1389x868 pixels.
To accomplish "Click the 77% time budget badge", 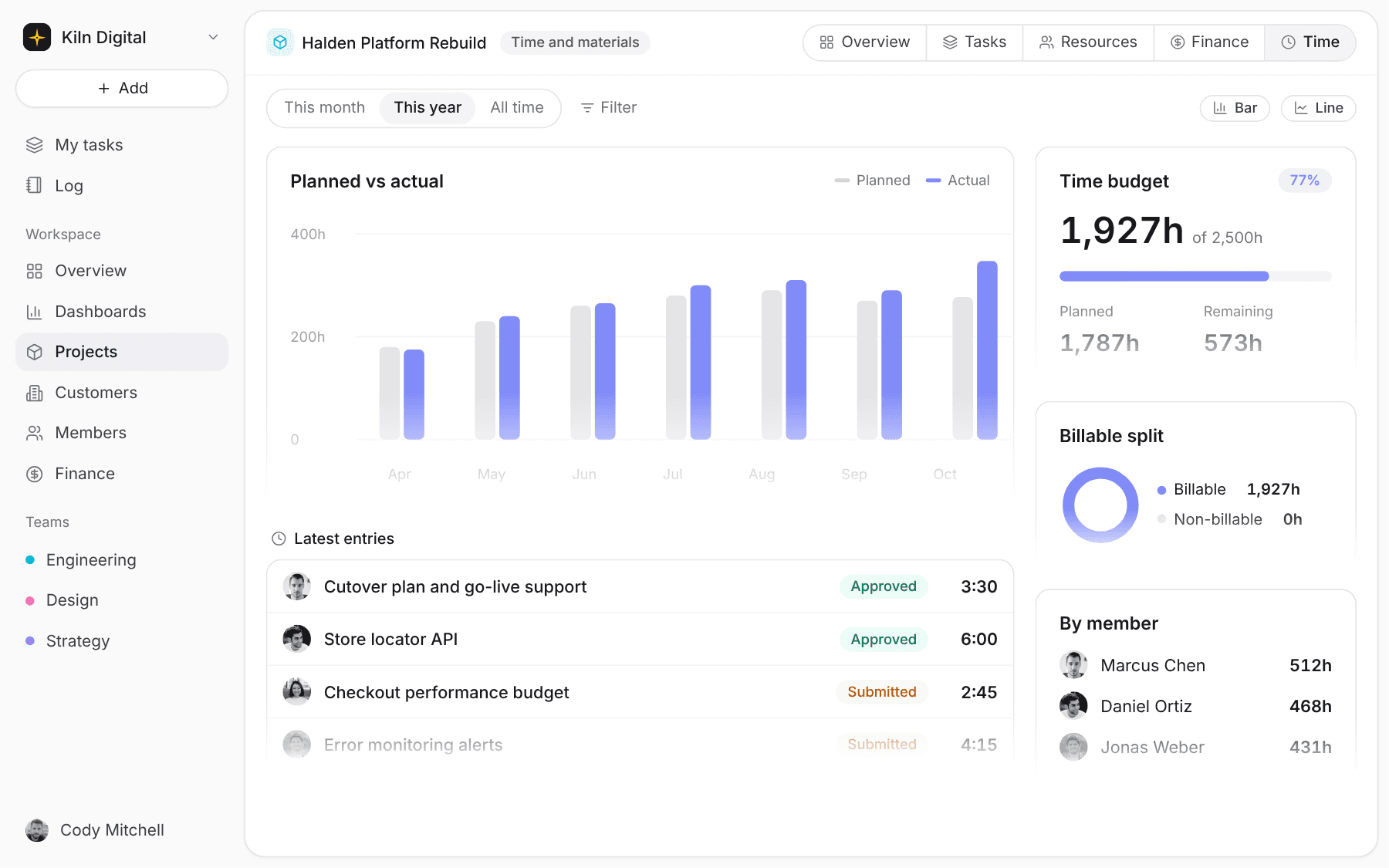I will (1304, 181).
